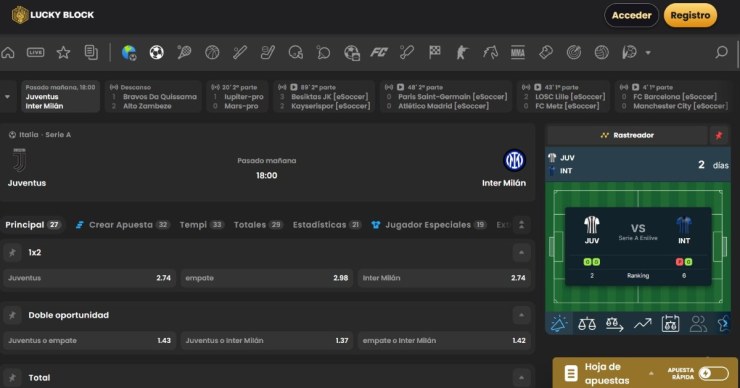This screenshot has width=740, height=388.
Task: Switch to the Tempi tab
Action: pyautogui.click(x=202, y=225)
